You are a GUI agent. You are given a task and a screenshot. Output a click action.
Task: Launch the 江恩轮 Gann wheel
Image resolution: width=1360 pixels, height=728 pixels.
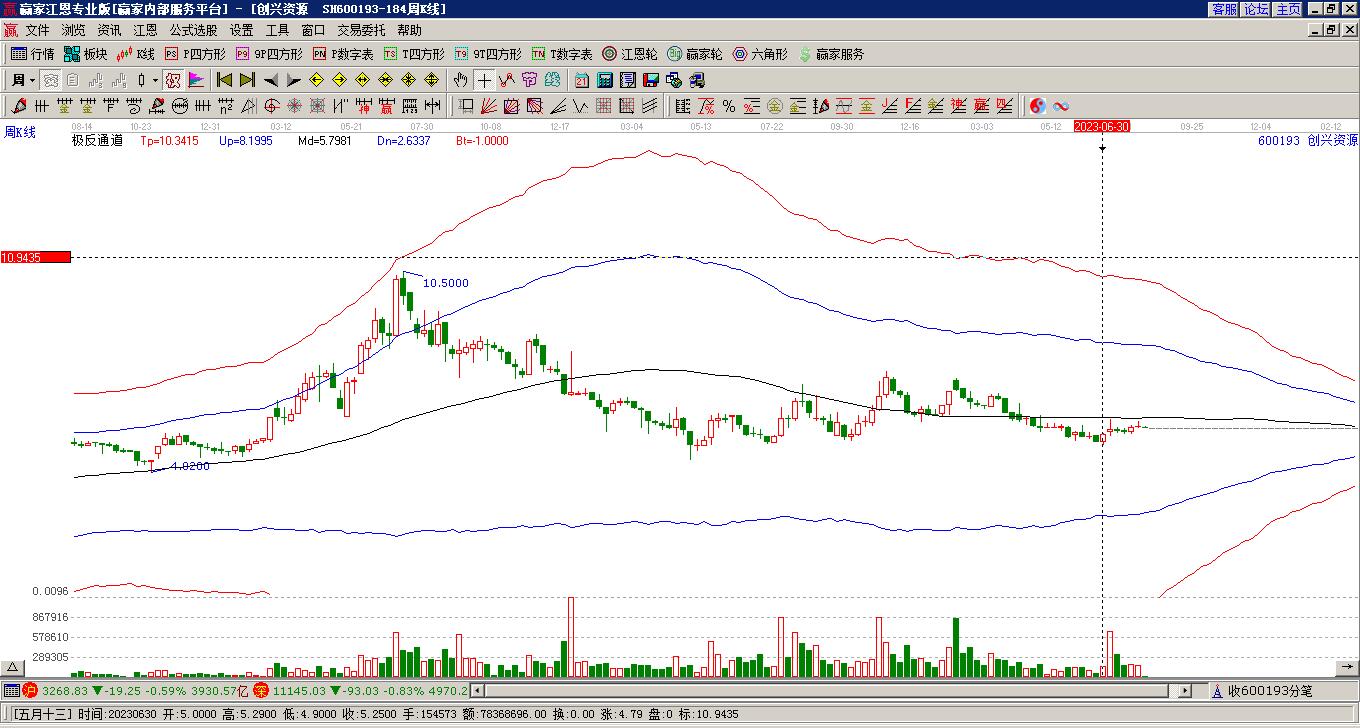630,54
